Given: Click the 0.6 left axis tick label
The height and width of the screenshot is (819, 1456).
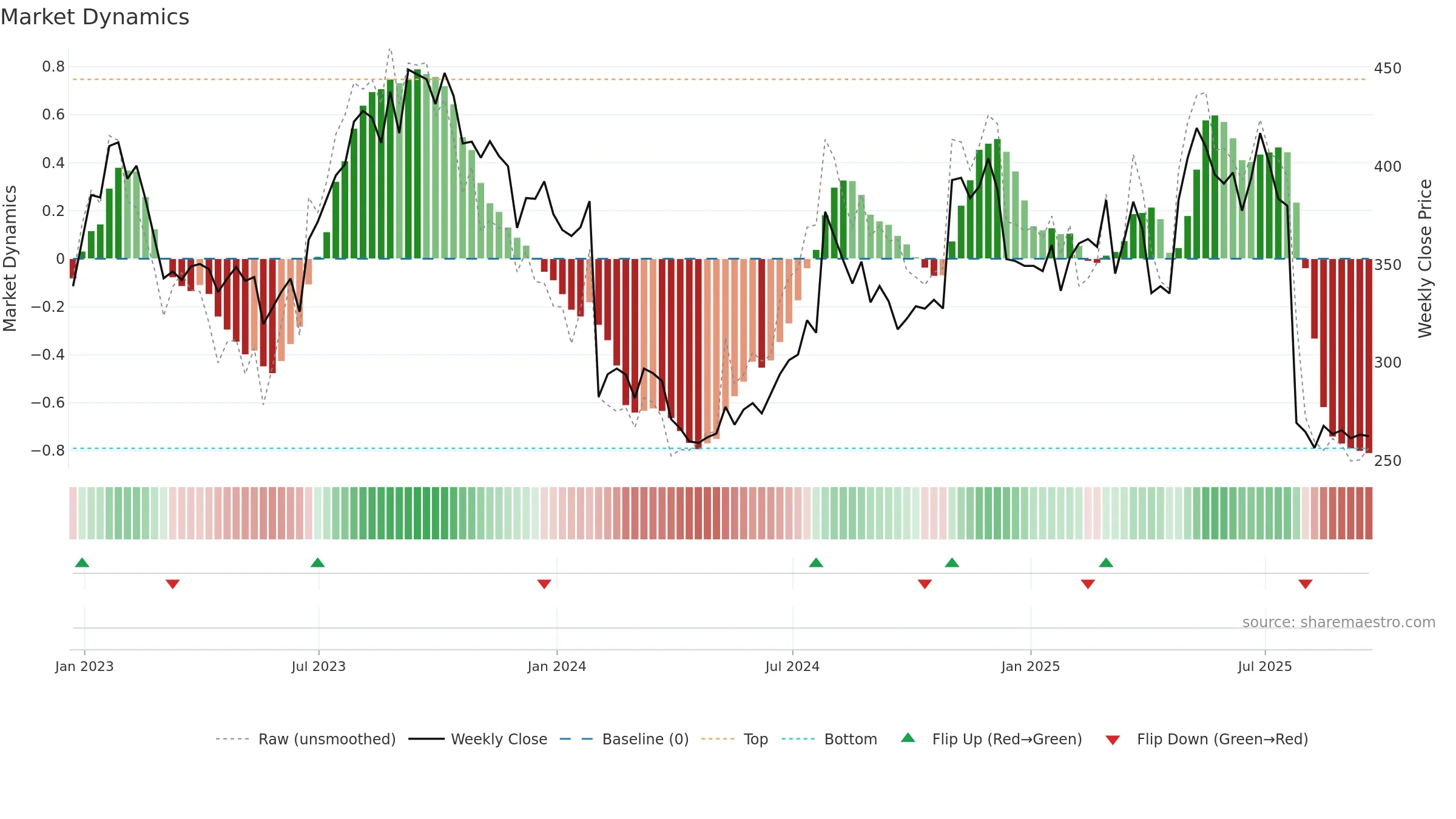Looking at the screenshot, I should pyautogui.click(x=53, y=115).
